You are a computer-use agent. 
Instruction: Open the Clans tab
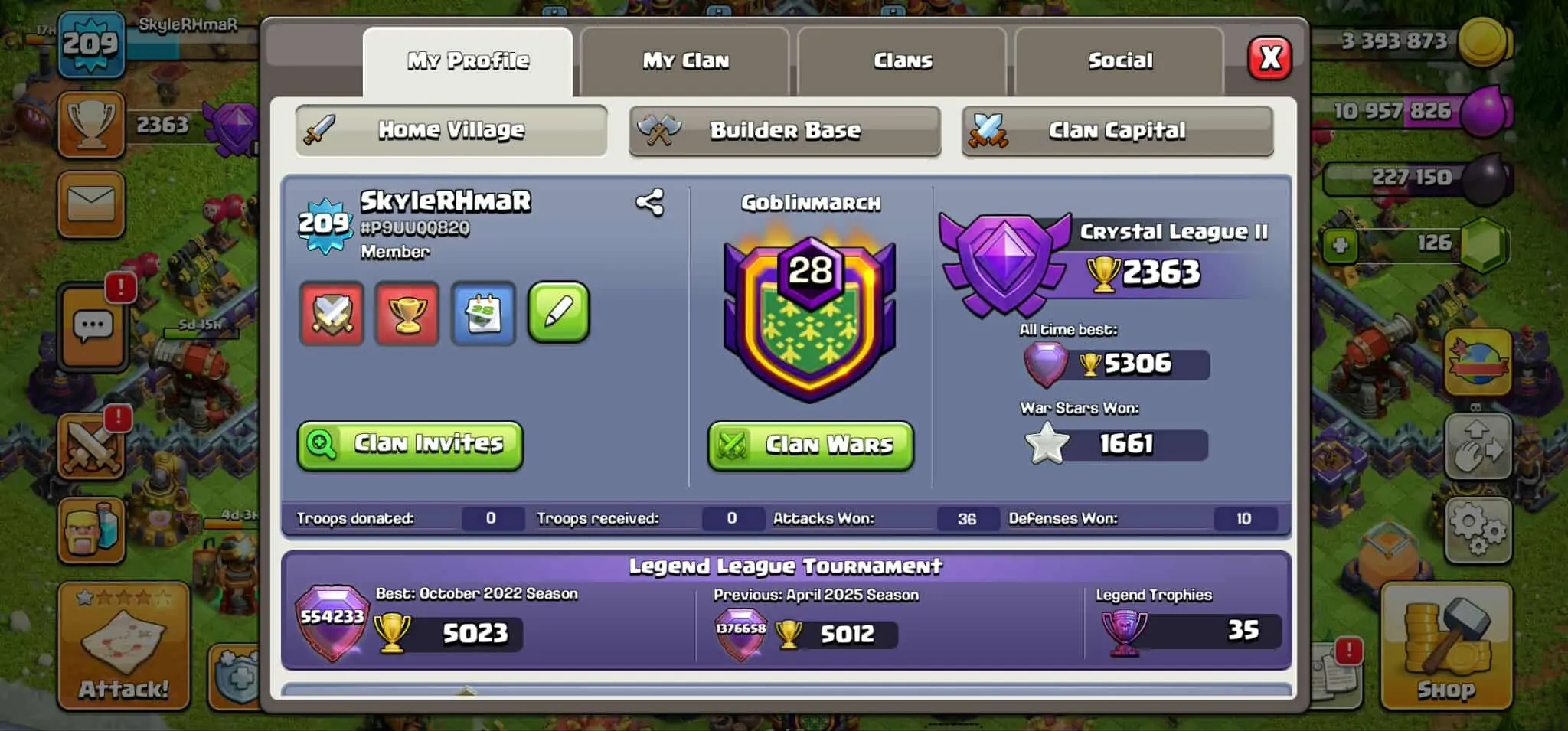point(903,61)
